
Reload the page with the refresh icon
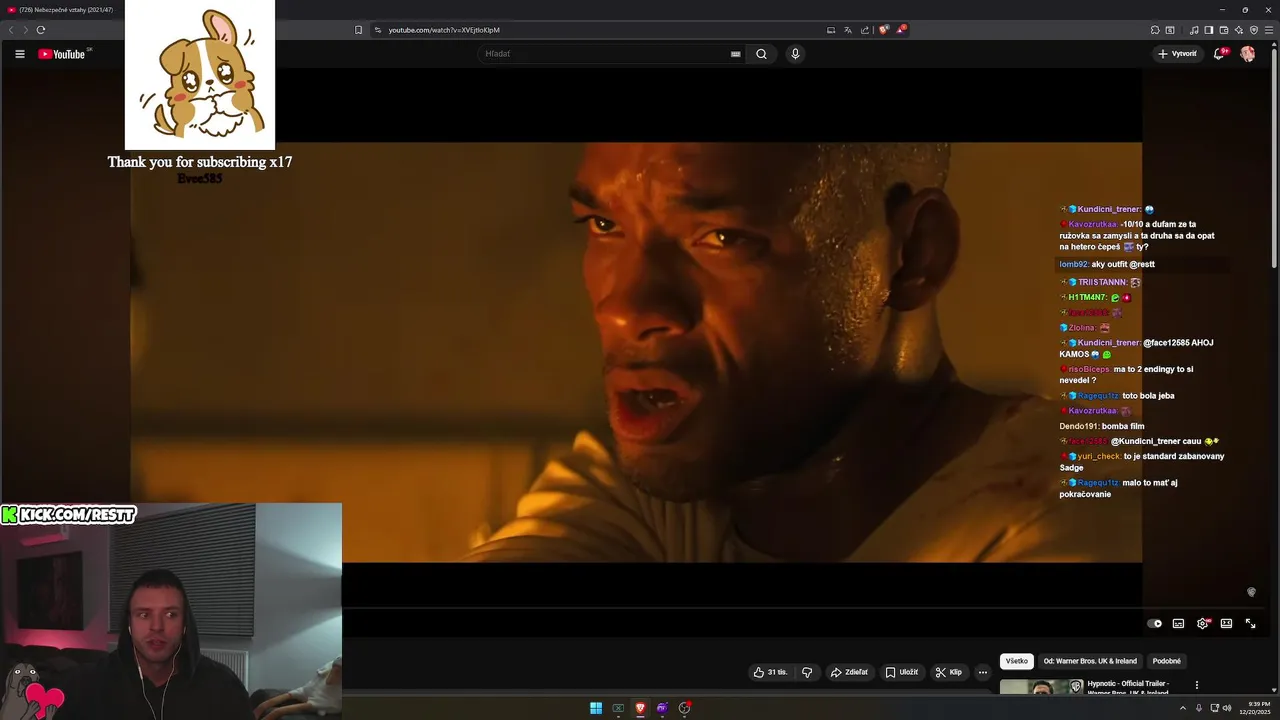pyautogui.click(x=41, y=30)
